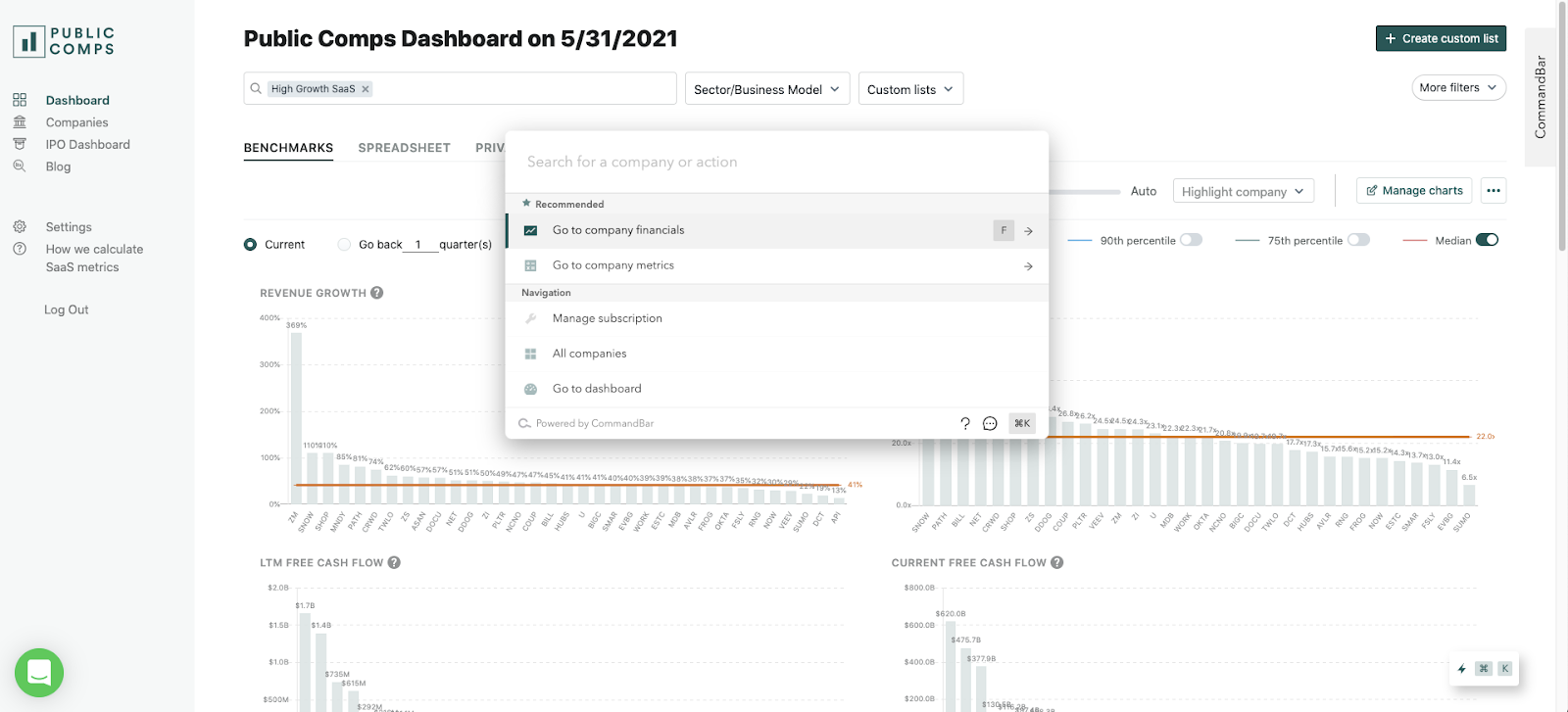The height and width of the screenshot is (712, 1568).
Task: Click the magnifier icon in the filter search box
Action: pyautogui.click(x=256, y=88)
